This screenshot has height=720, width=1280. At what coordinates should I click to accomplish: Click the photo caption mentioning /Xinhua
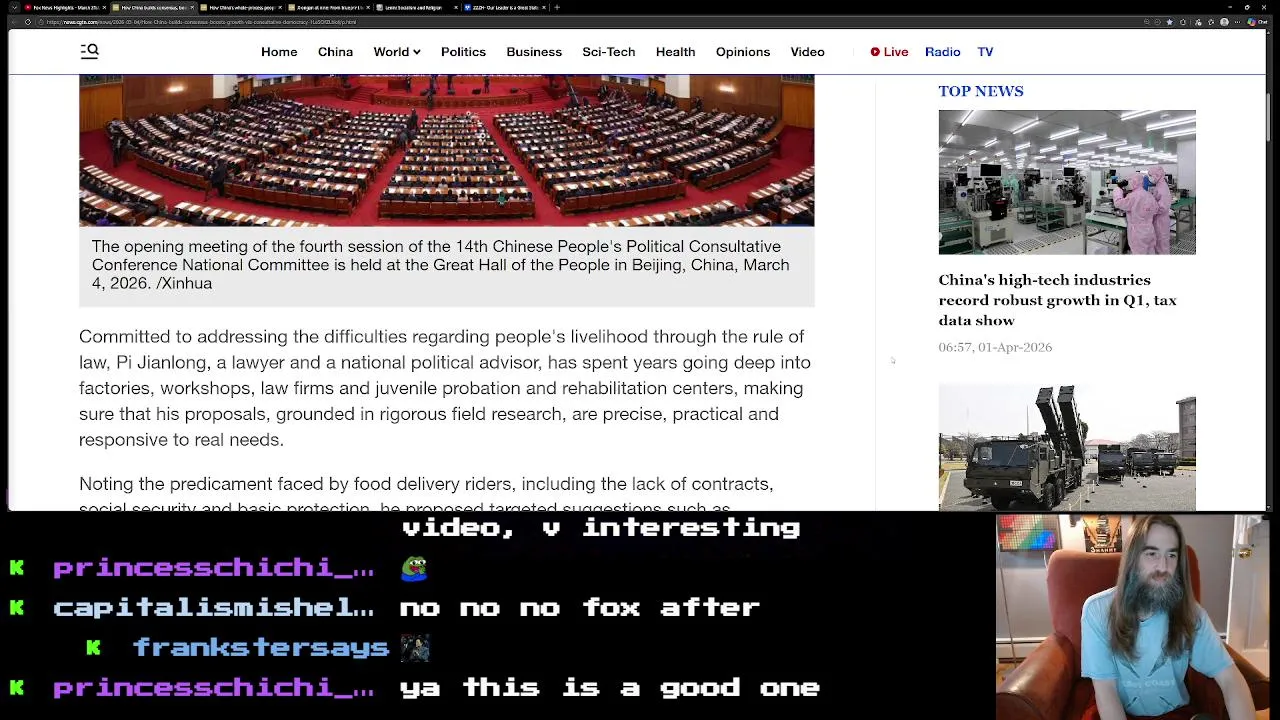click(x=440, y=265)
